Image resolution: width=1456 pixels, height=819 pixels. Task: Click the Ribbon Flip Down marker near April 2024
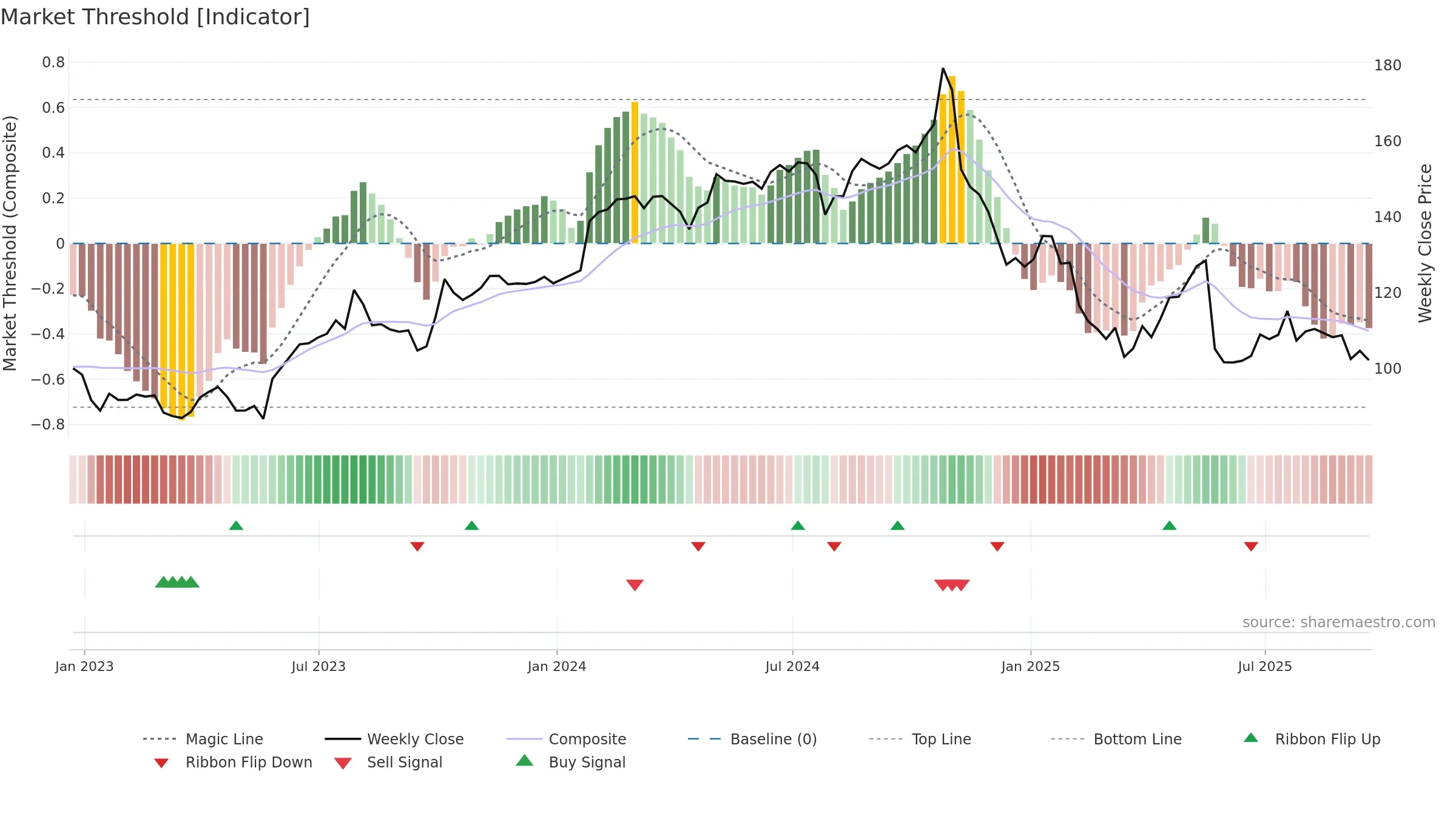click(x=698, y=546)
